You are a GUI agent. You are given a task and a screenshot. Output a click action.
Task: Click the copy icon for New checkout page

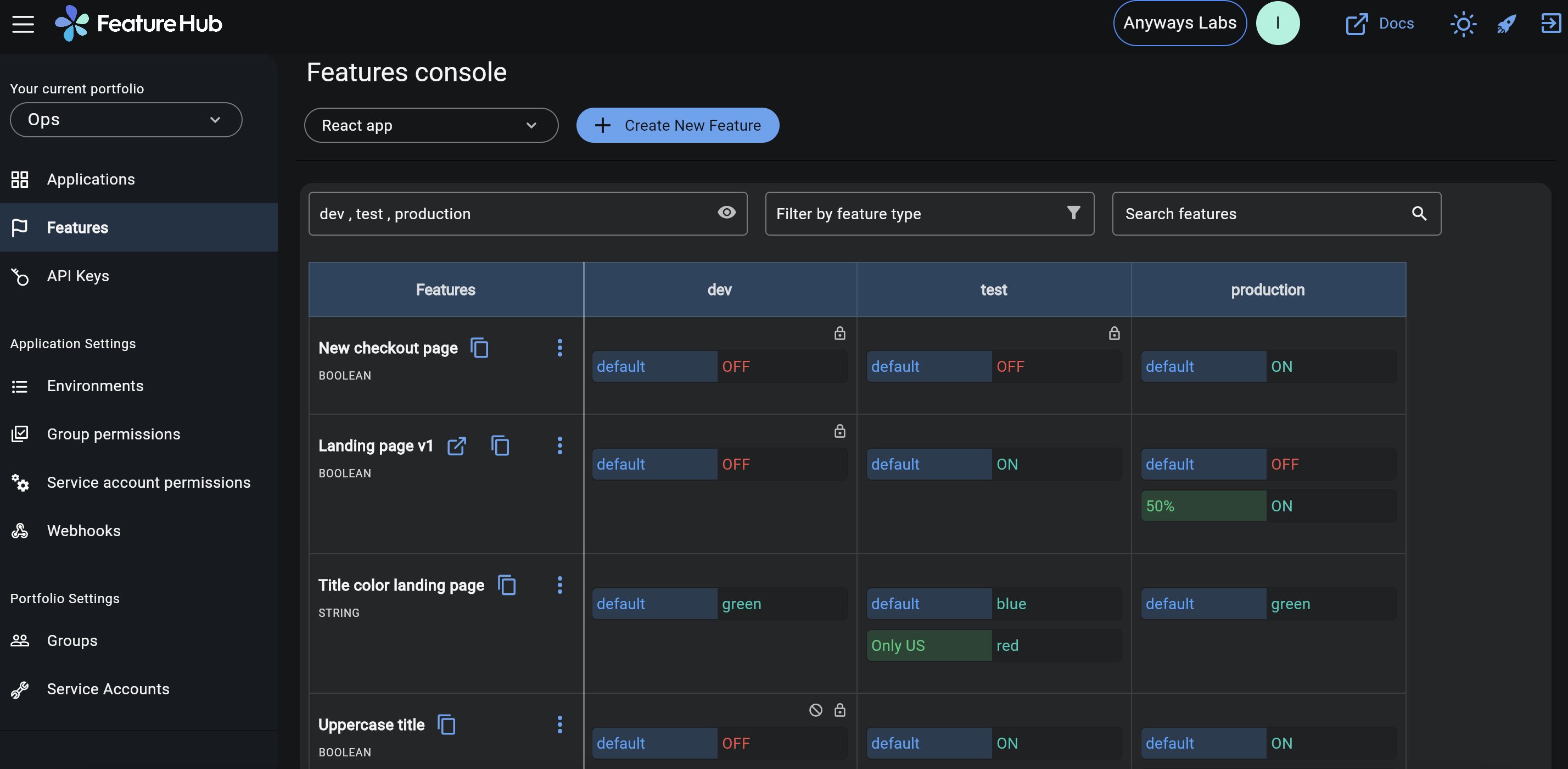(479, 347)
